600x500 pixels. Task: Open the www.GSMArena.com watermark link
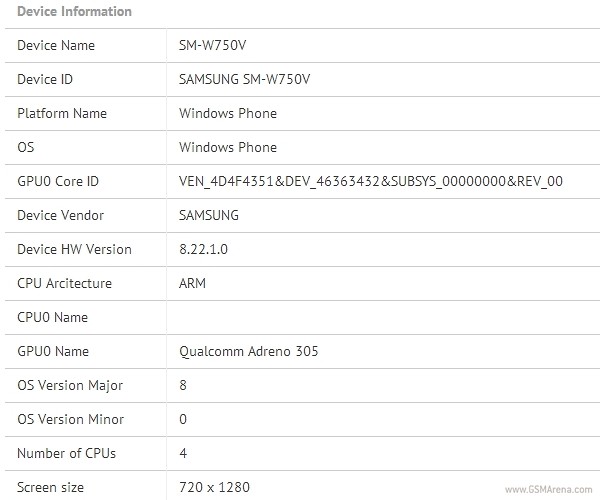click(548, 490)
